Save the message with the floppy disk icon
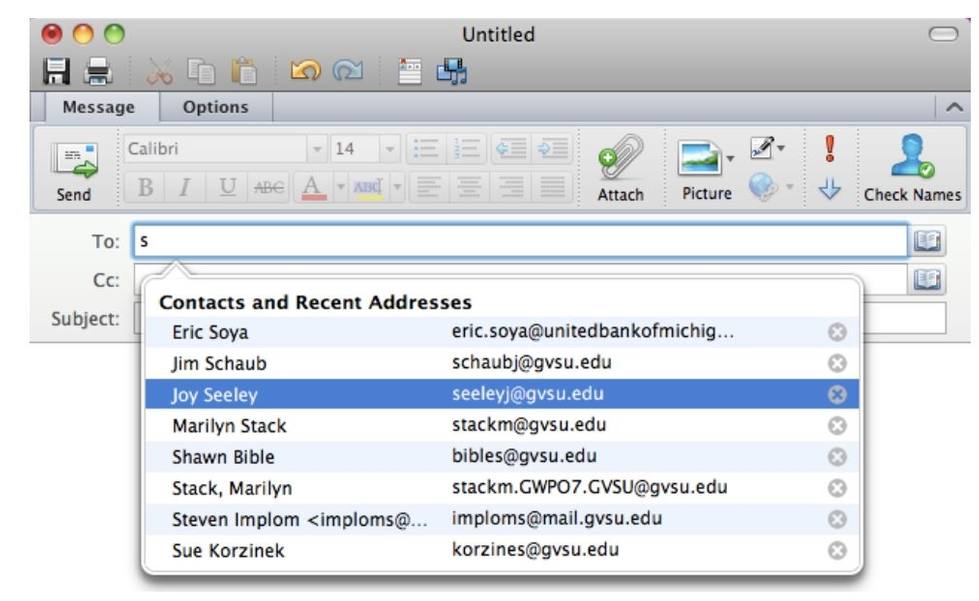The image size is (979, 601). pyautogui.click(x=55, y=69)
